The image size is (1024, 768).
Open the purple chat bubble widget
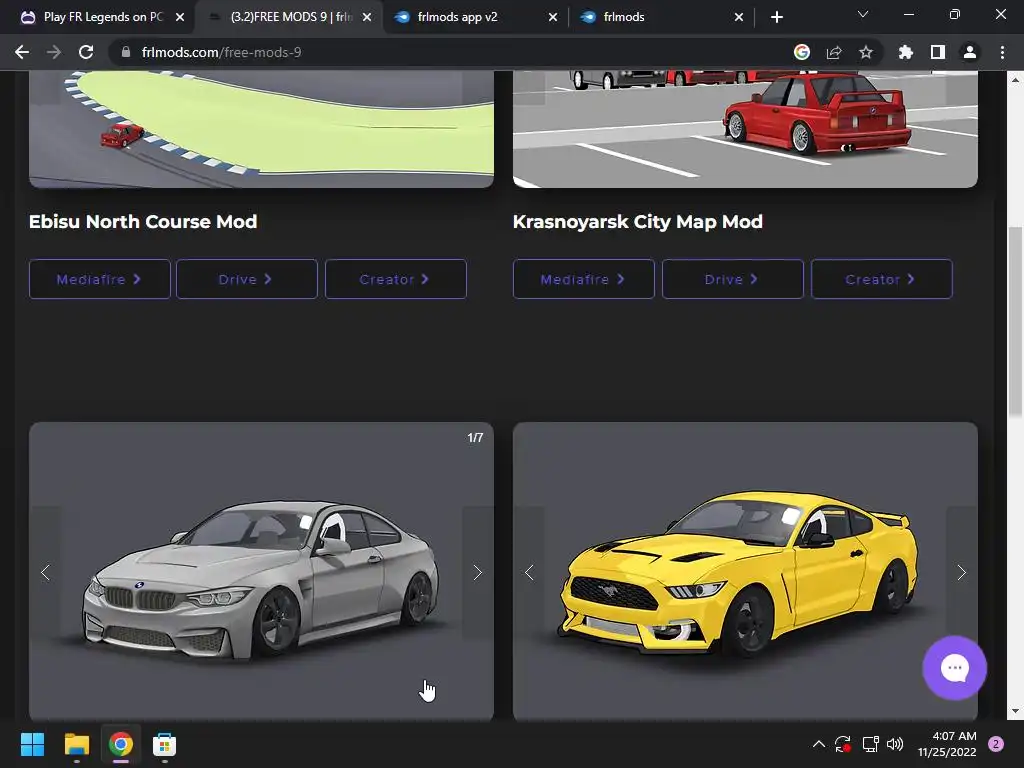pos(954,667)
